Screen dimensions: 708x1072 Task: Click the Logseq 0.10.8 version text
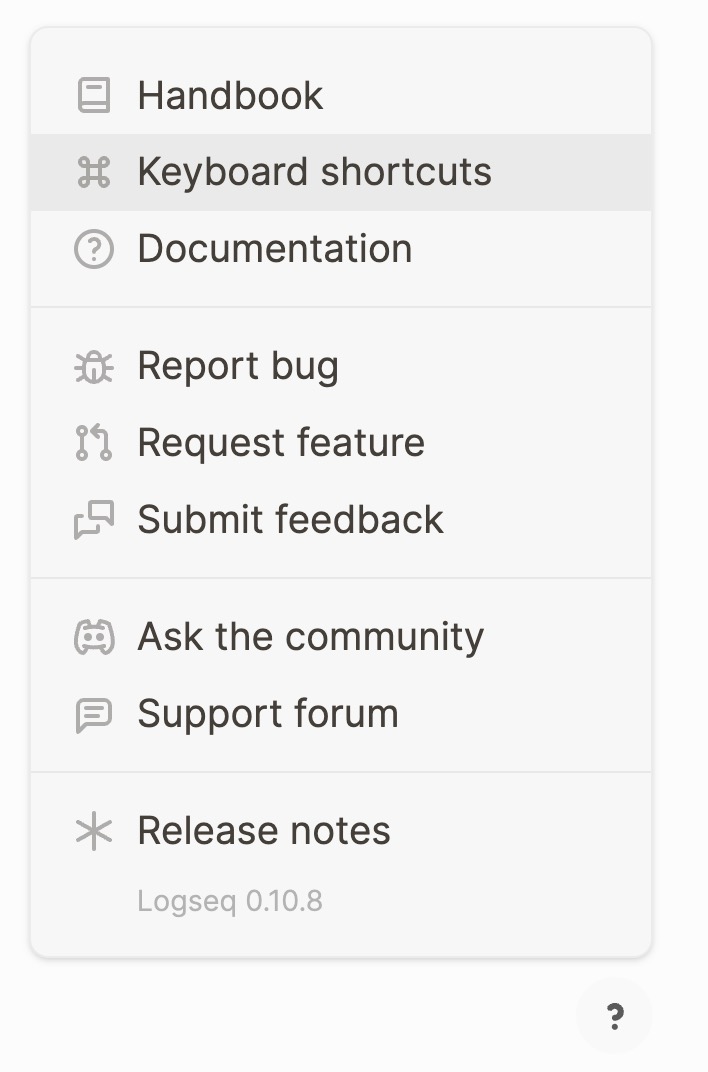(x=230, y=902)
